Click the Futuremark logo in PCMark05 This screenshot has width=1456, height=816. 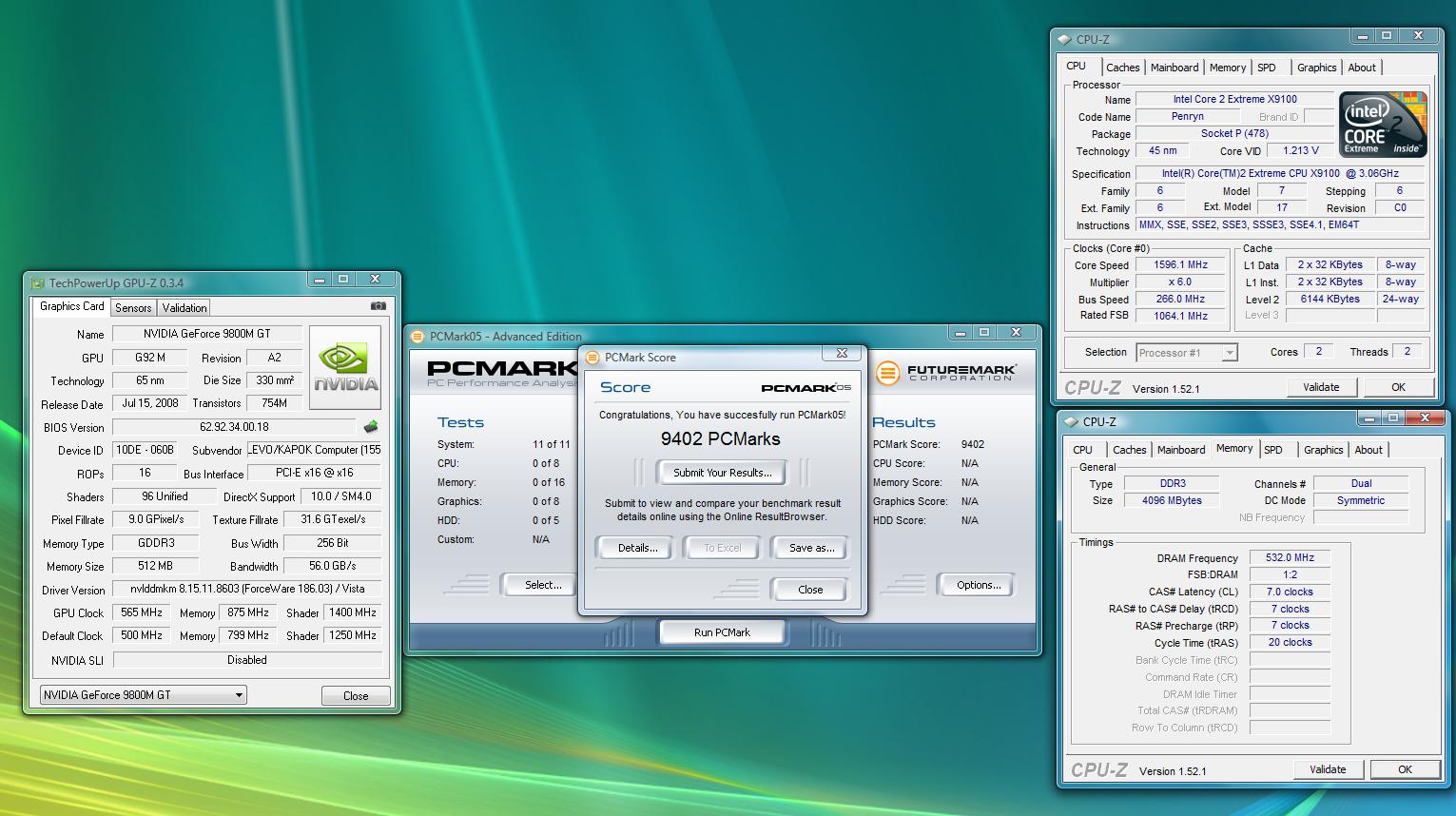tap(944, 373)
